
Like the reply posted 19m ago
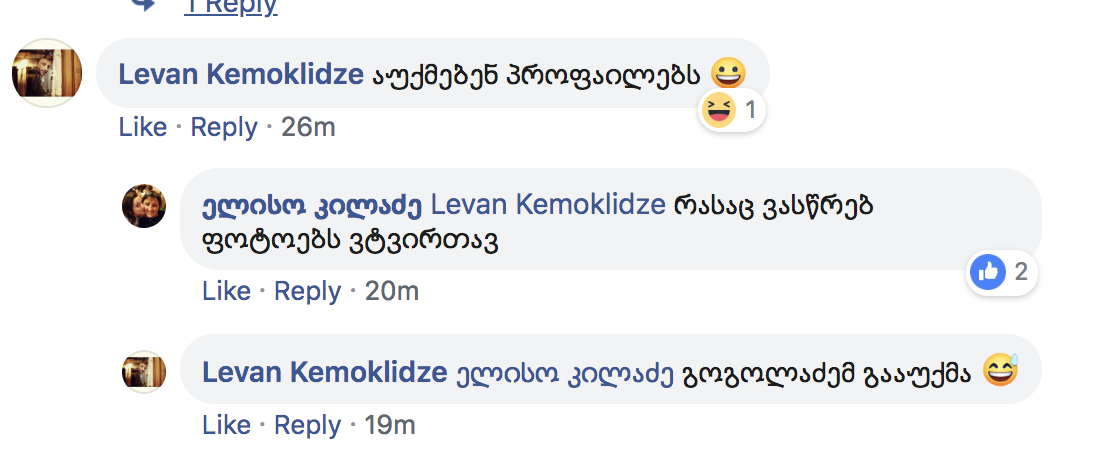(x=226, y=425)
